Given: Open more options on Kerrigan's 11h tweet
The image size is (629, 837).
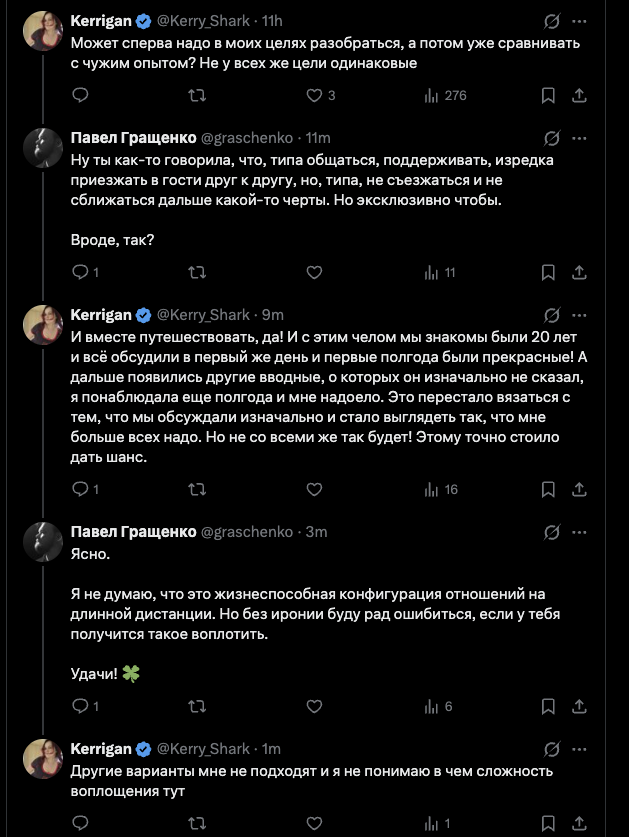Looking at the screenshot, I should click(578, 21).
